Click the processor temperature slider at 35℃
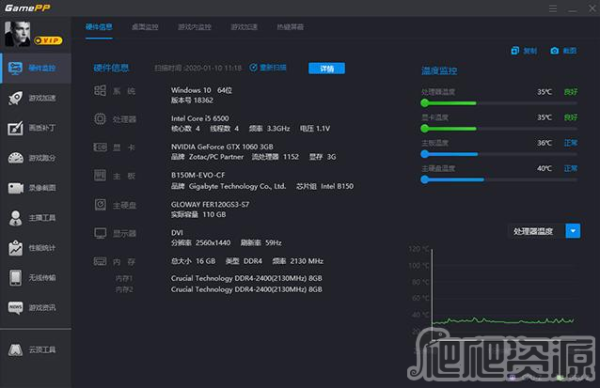600x388 pixels. [499, 103]
